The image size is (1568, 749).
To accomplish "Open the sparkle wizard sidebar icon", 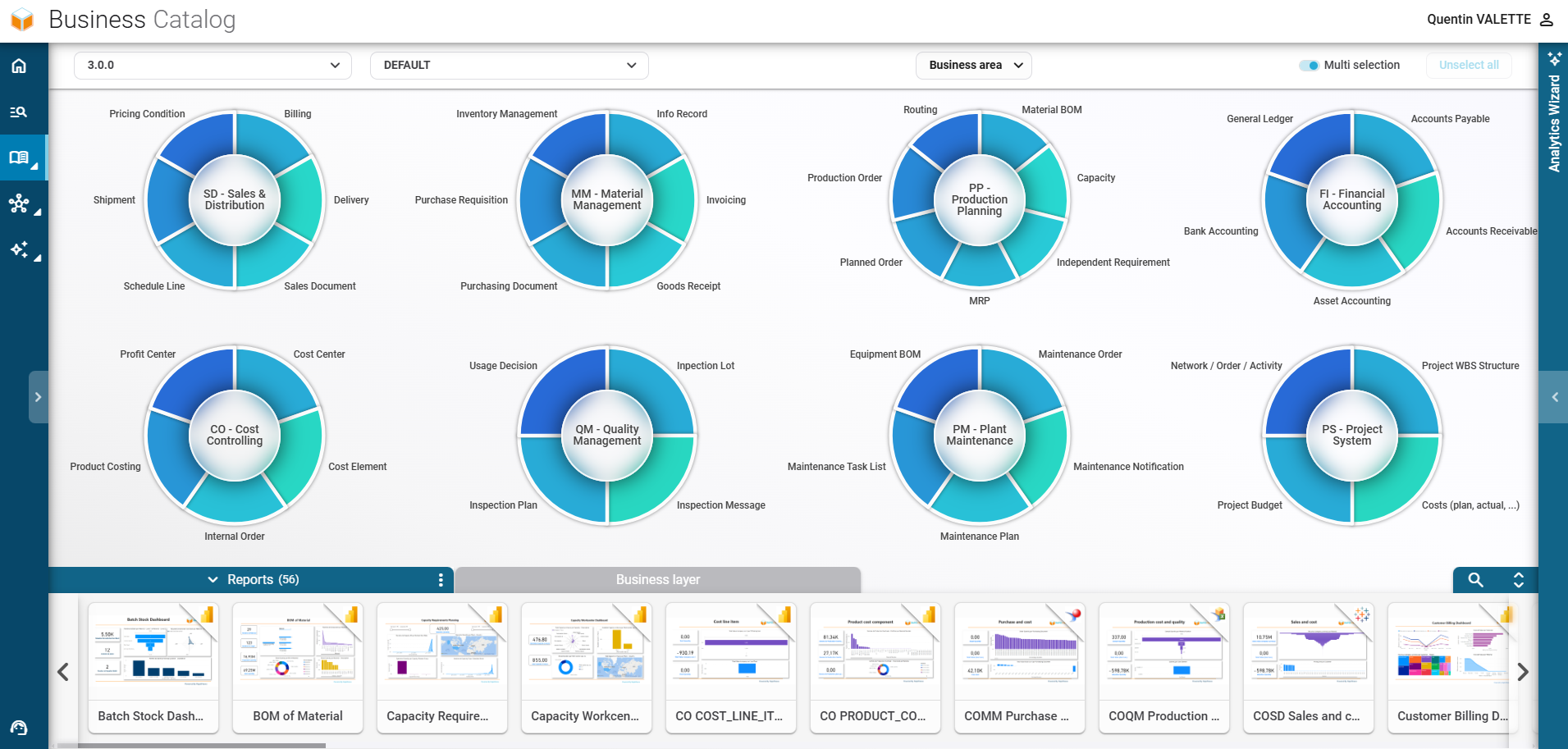I will click(x=19, y=249).
